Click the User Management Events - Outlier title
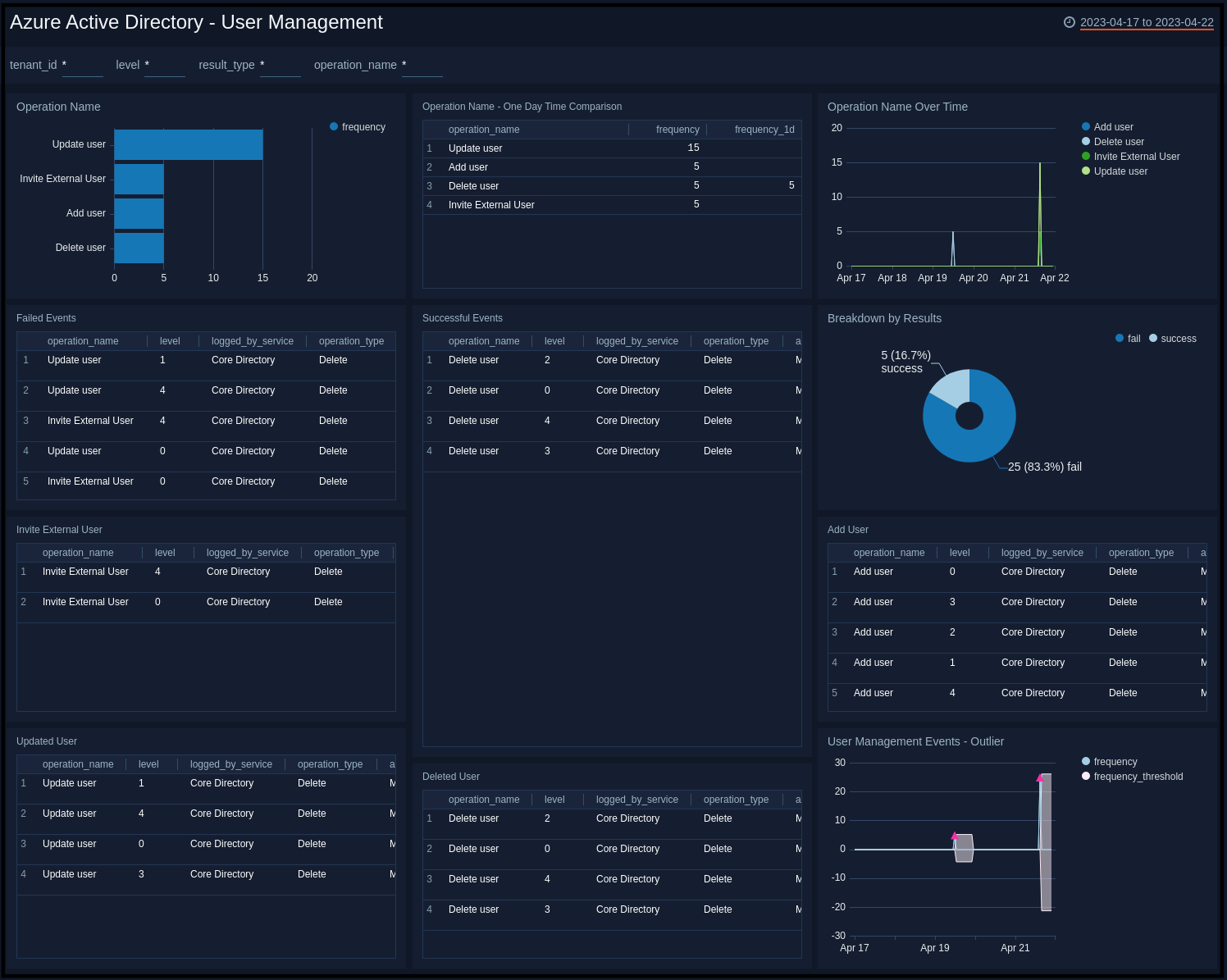The width and height of the screenshot is (1227, 980). tap(915, 741)
